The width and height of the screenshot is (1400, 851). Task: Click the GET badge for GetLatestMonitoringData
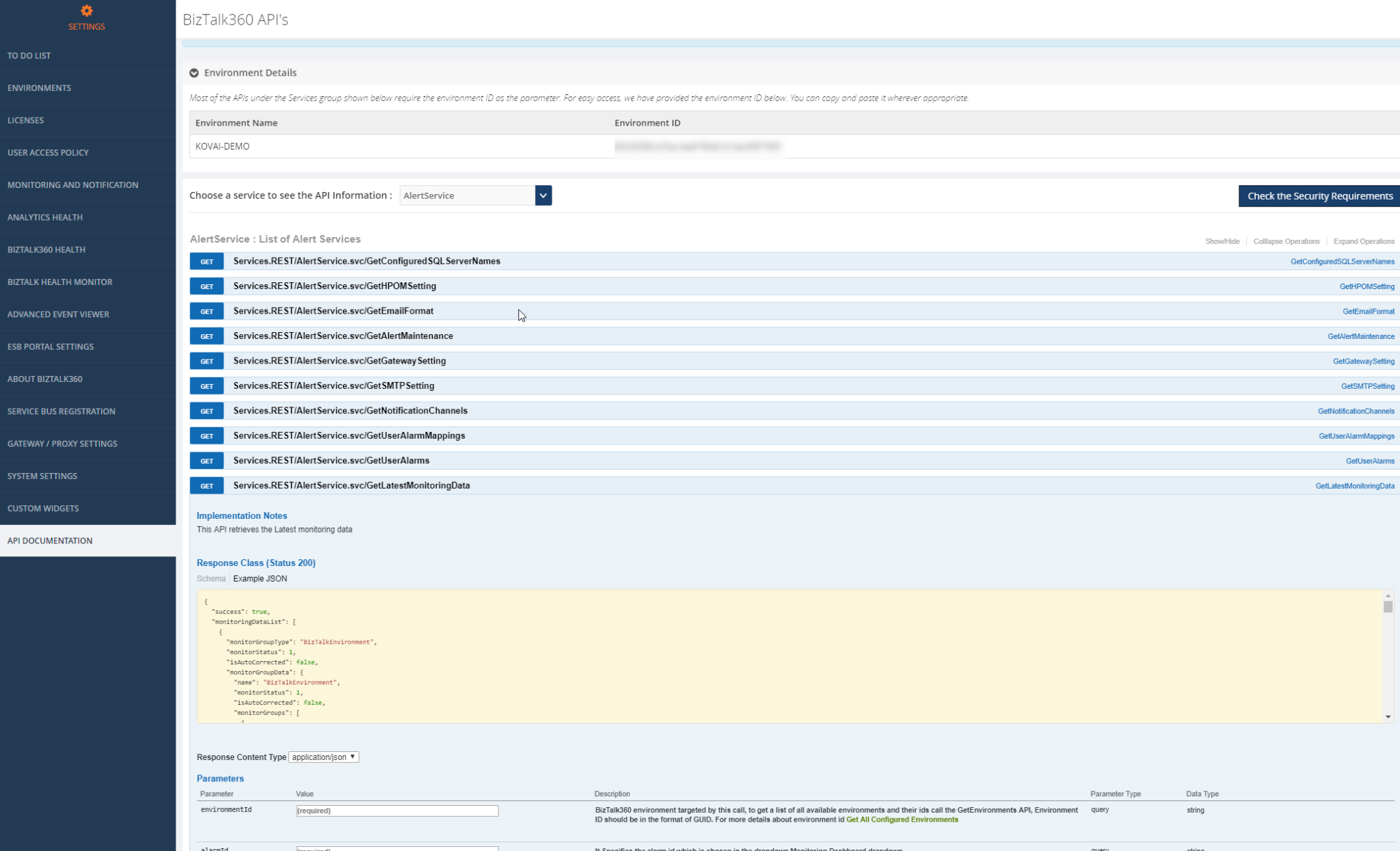(x=206, y=485)
